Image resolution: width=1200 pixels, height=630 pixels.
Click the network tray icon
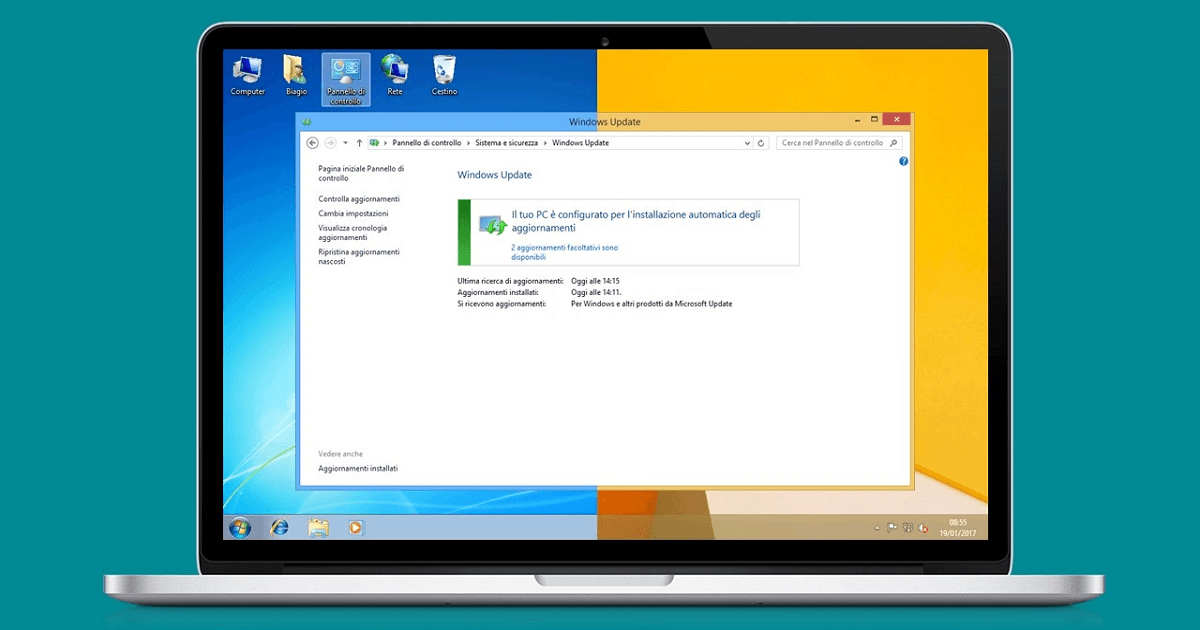pos(907,528)
